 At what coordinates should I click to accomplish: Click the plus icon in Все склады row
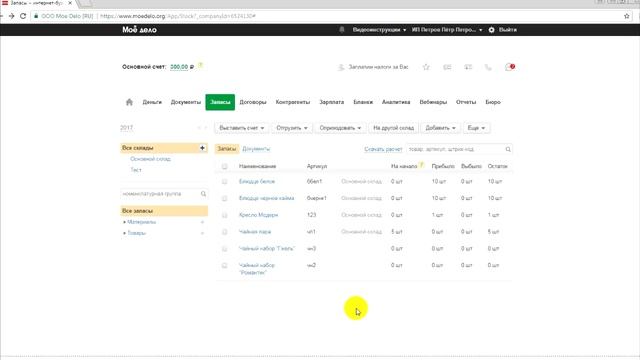tap(202, 148)
